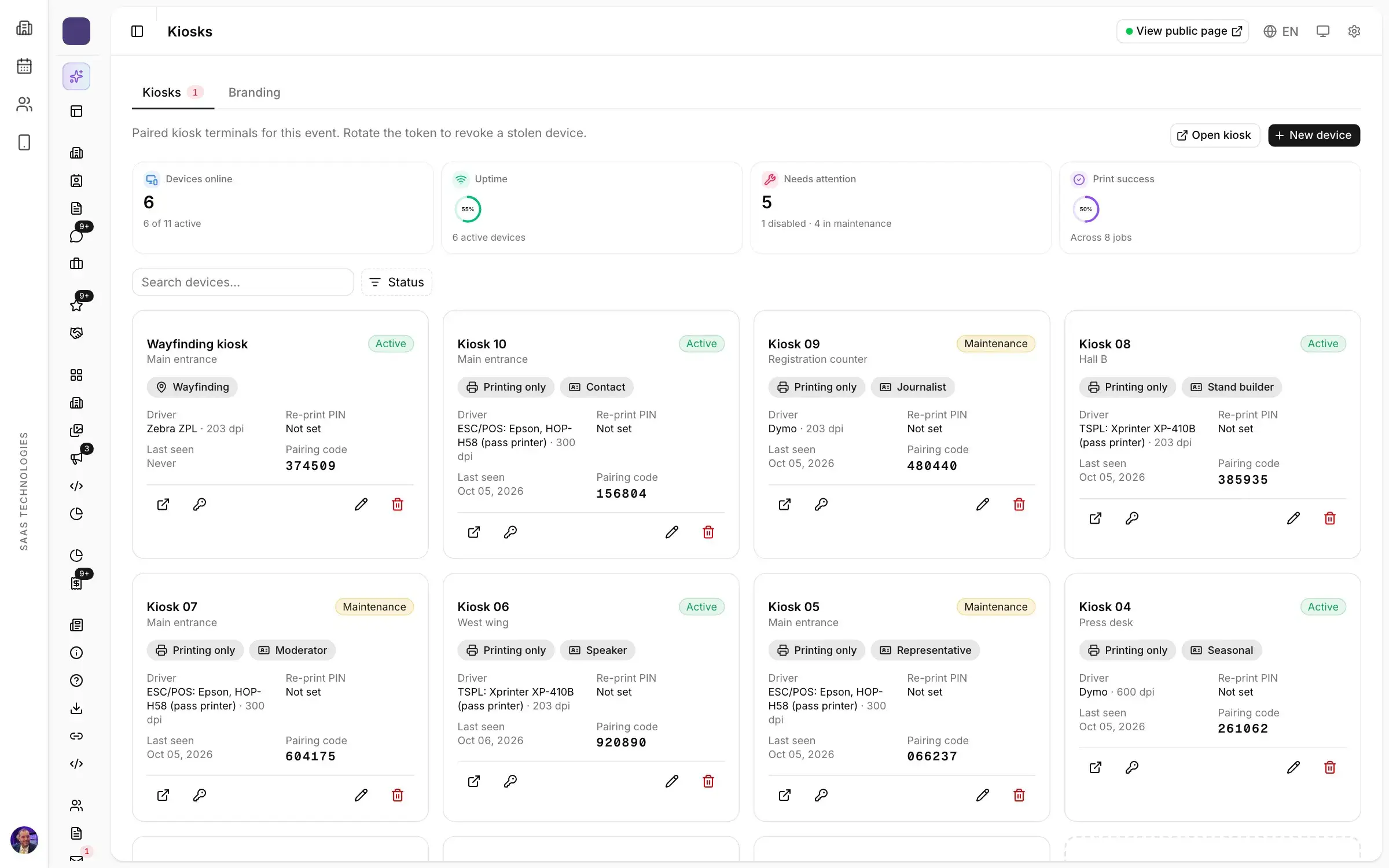
Task: Open the megaphone announcements icon with badge 3
Action: pos(76,458)
